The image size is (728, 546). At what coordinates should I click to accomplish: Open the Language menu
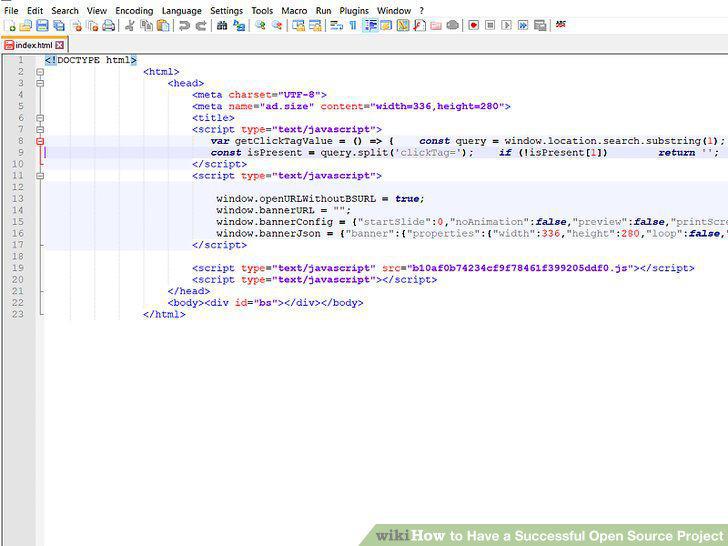pos(182,10)
